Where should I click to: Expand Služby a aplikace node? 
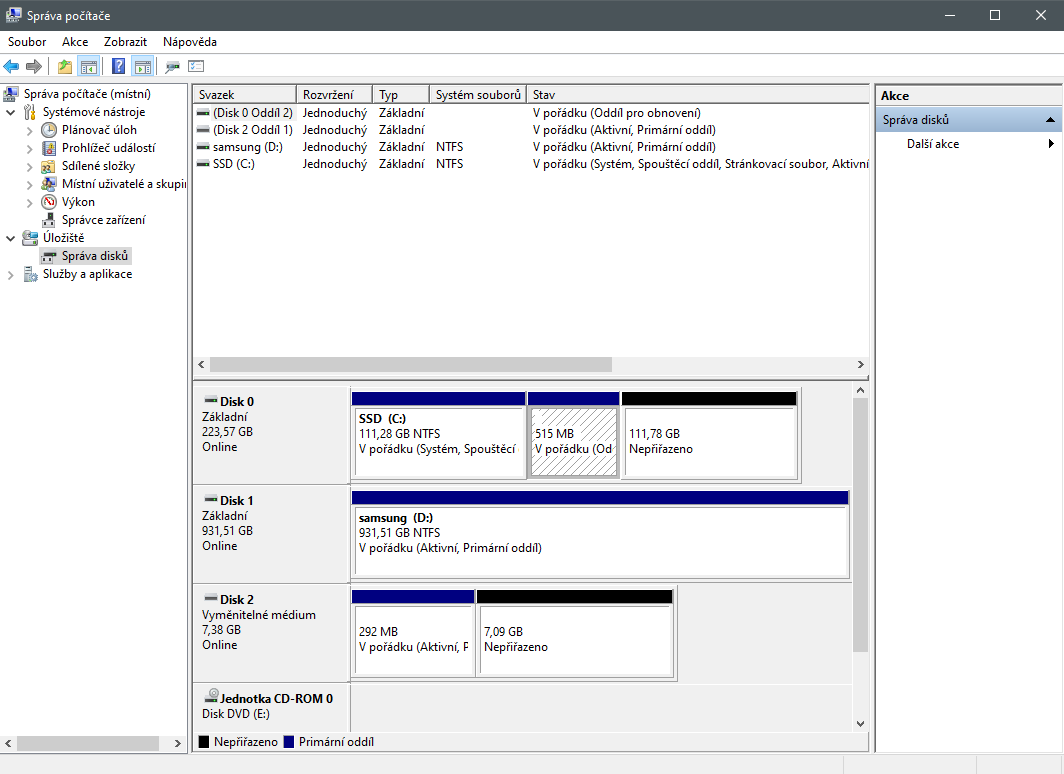pos(11,274)
